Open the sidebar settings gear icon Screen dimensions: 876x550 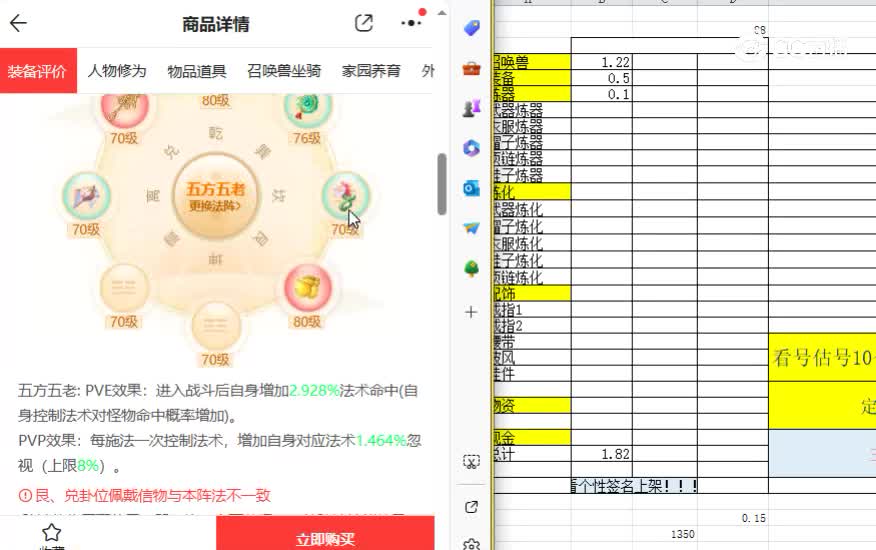pyautogui.click(x=472, y=544)
